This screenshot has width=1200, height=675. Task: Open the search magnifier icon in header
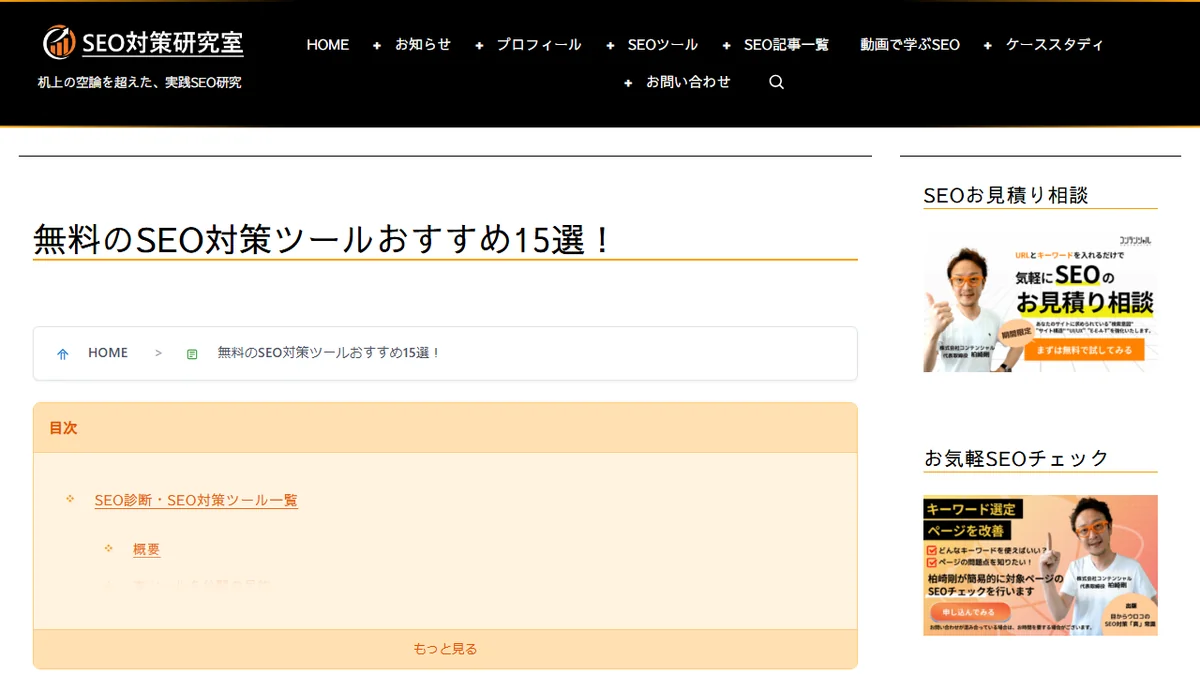click(x=777, y=82)
